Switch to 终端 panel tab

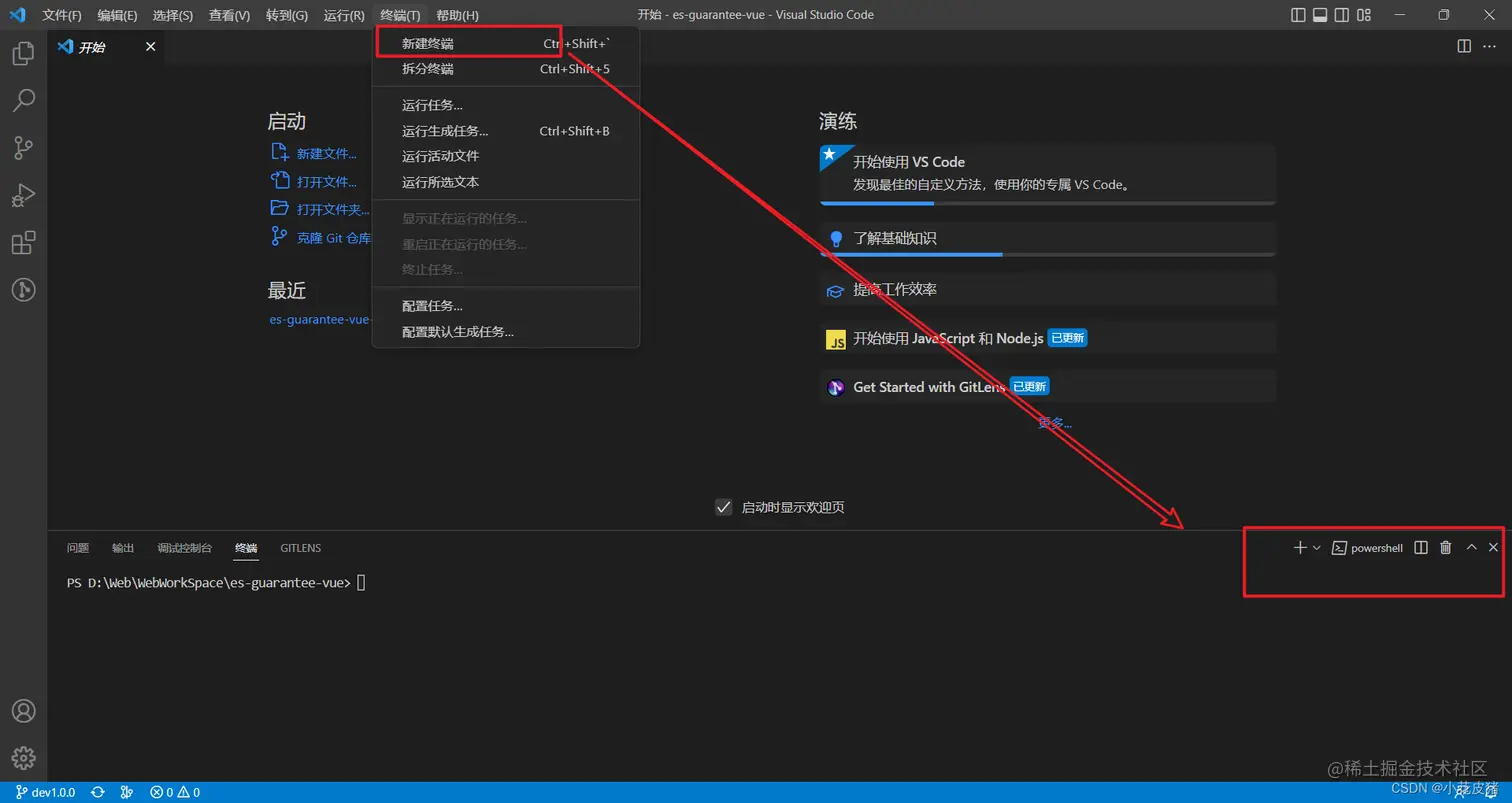(246, 548)
